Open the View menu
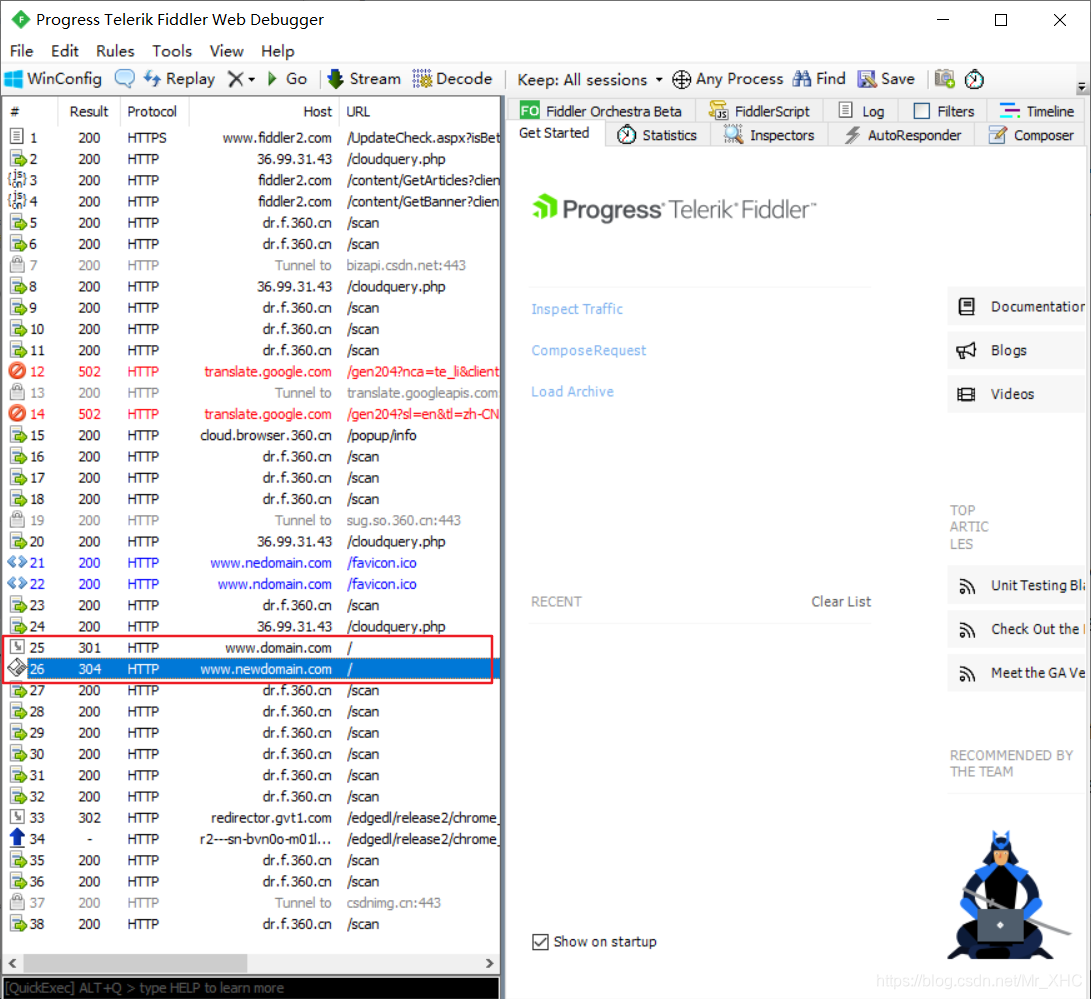Viewport: 1091px width, 999px height. [x=226, y=51]
